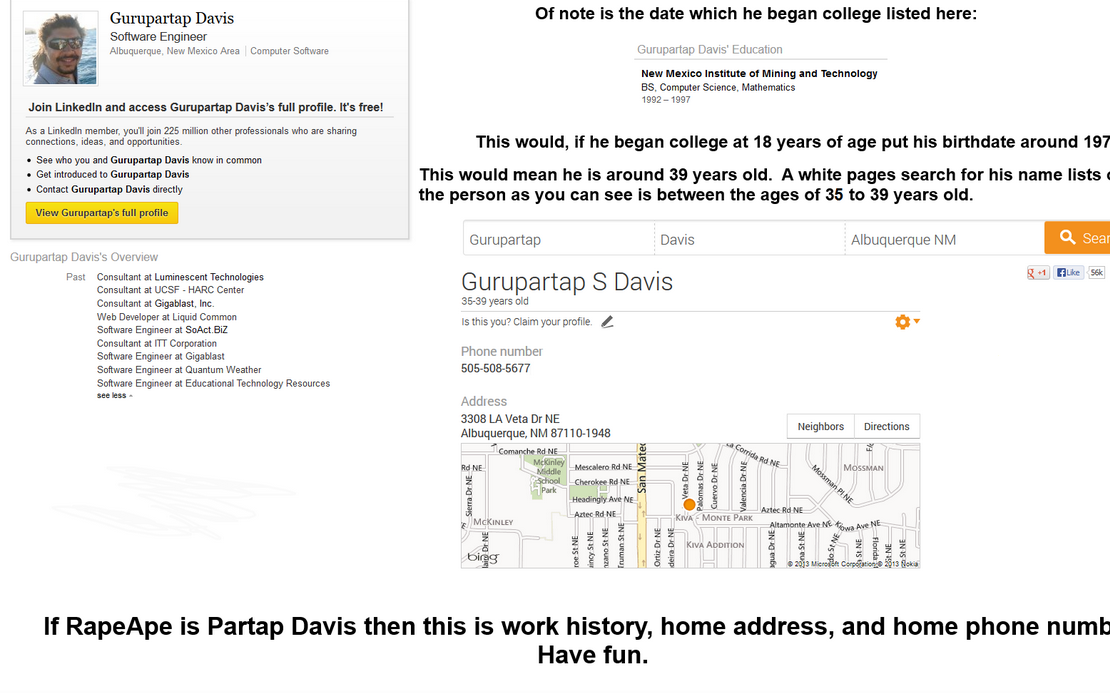Viewport: 1110px width, 693px height.
Task: Click 'Software Engineer at Educational Technology Resources'
Action: click(213, 384)
